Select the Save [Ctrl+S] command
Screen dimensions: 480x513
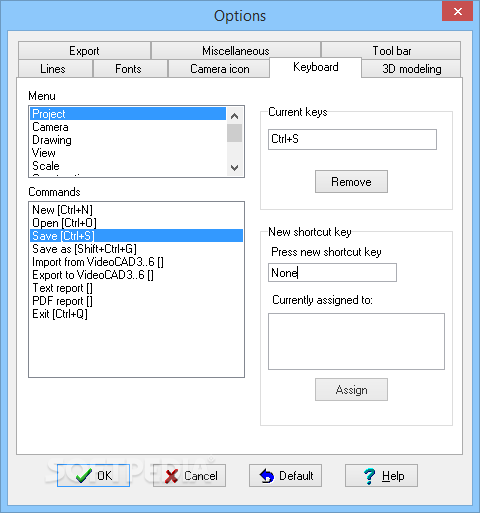136,236
